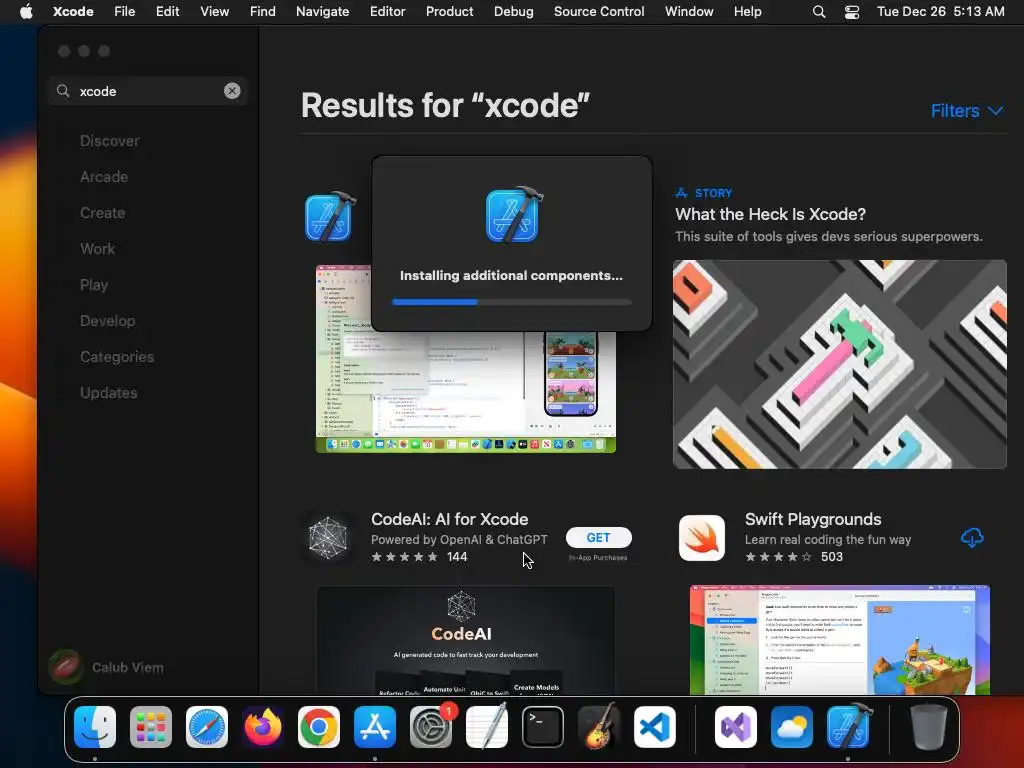
Task: Open the Apple menu
Action: [26, 11]
